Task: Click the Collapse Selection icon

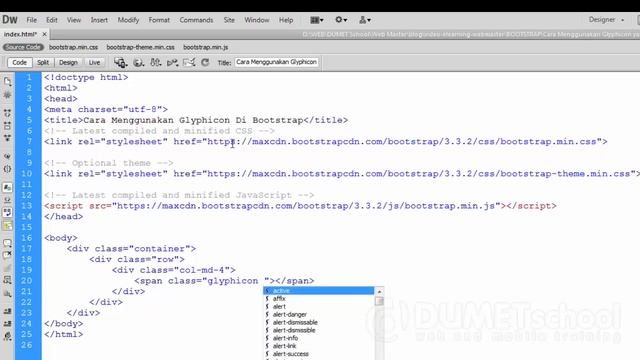Action: pos(7,126)
